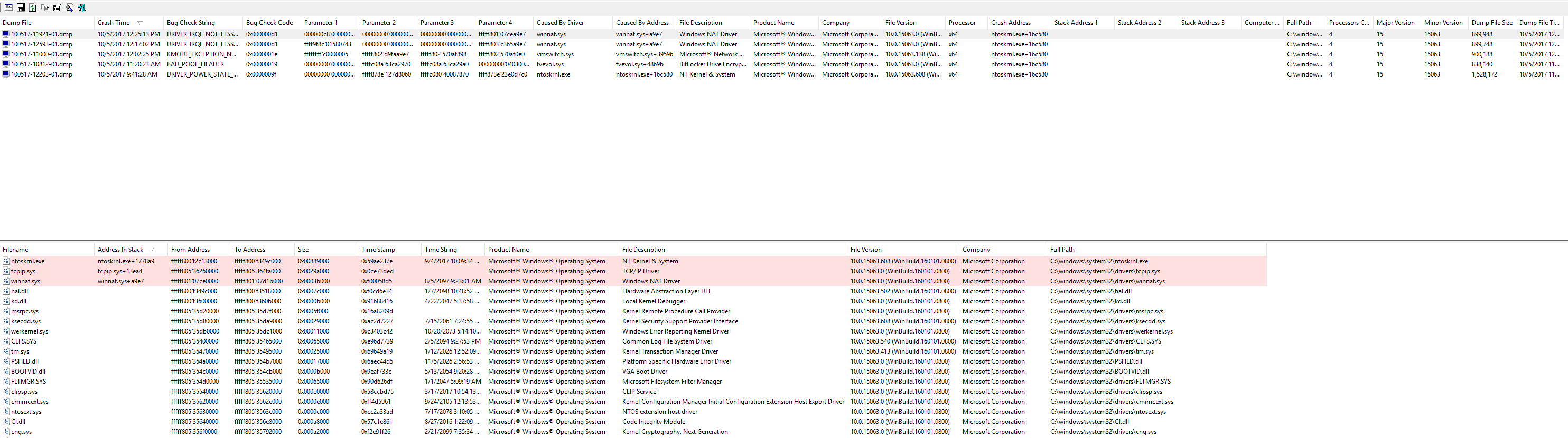The height and width of the screenshot is (438, 1568).
Task: Click the Save floppy disk toolbar icon
Action: coord(21,7)
